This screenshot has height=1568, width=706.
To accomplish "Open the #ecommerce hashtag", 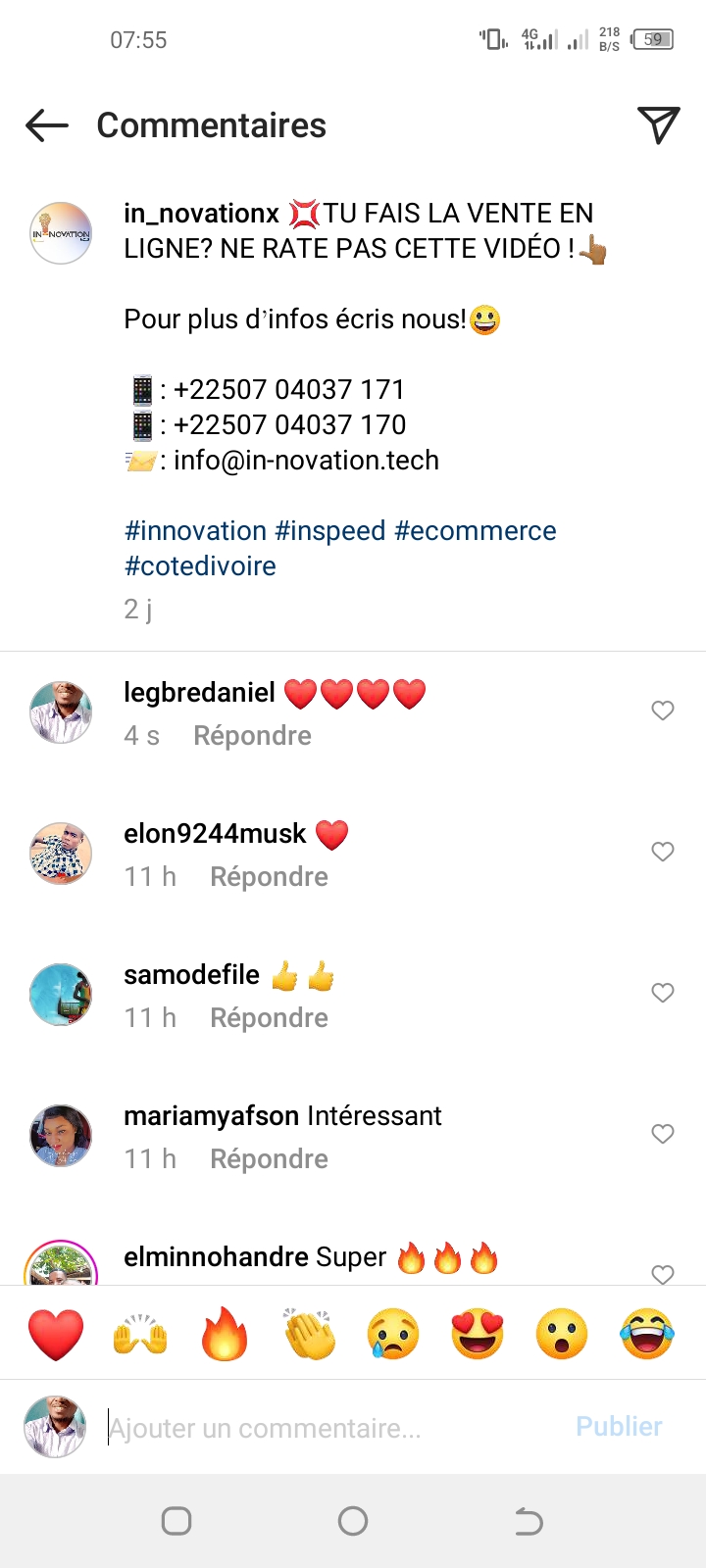I will (x=475, y=531).
